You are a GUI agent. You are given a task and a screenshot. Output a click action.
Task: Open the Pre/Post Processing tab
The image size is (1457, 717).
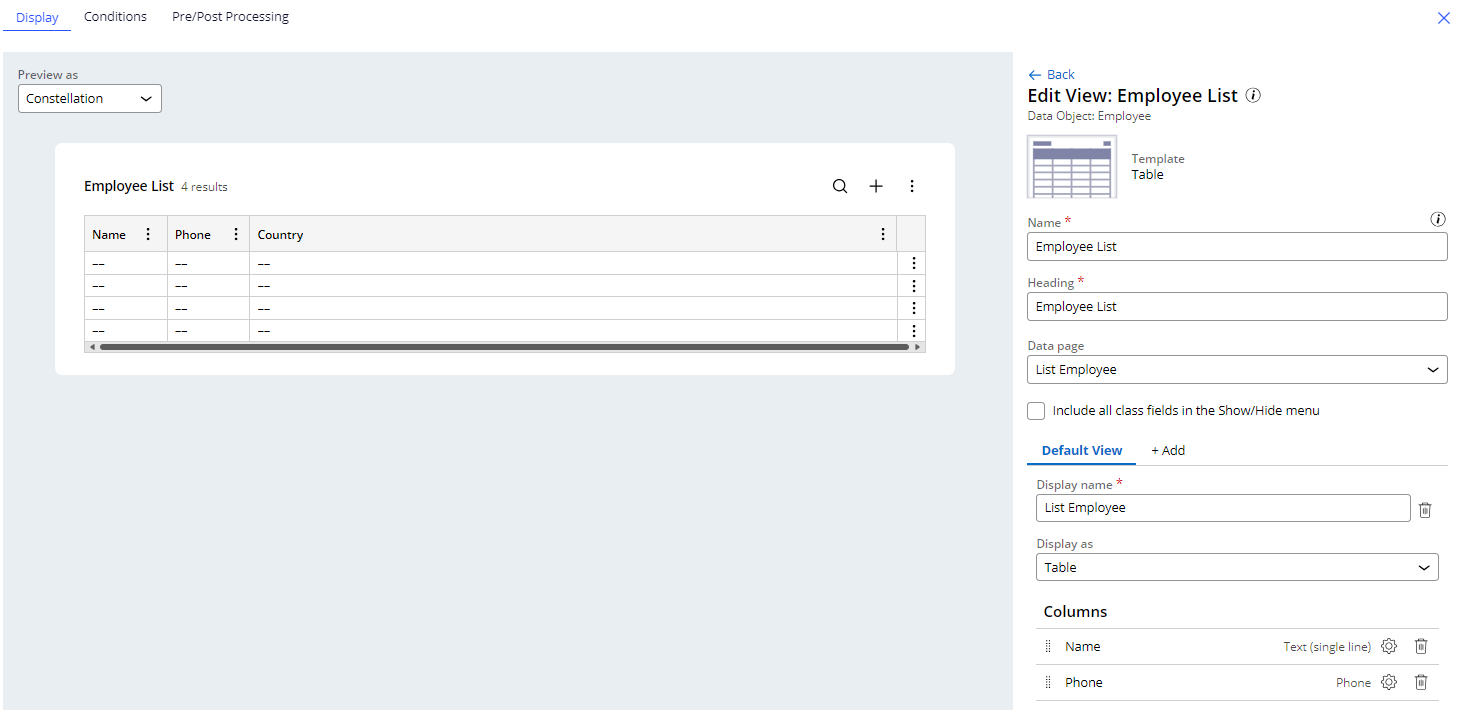[x=229, y=16]
